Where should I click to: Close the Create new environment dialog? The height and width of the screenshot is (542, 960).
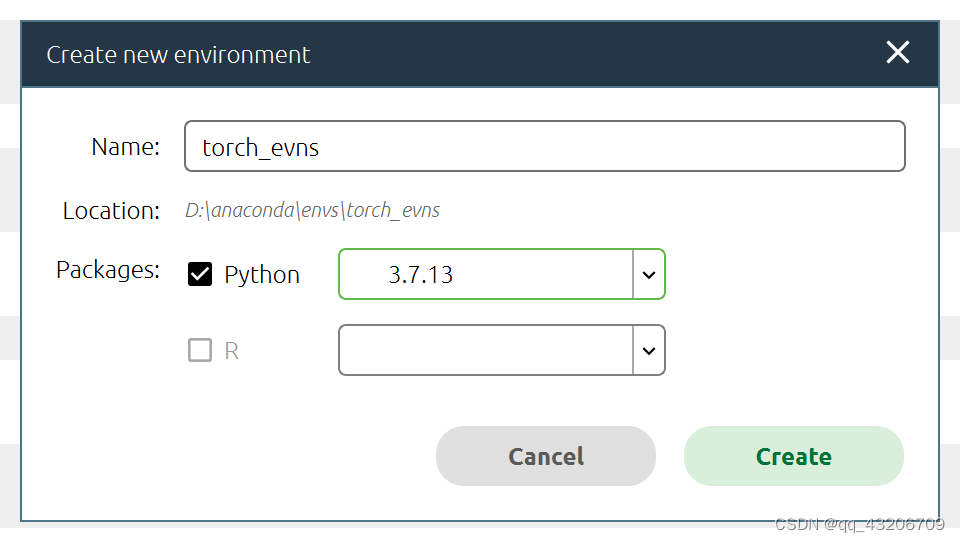tap(898, 52)
